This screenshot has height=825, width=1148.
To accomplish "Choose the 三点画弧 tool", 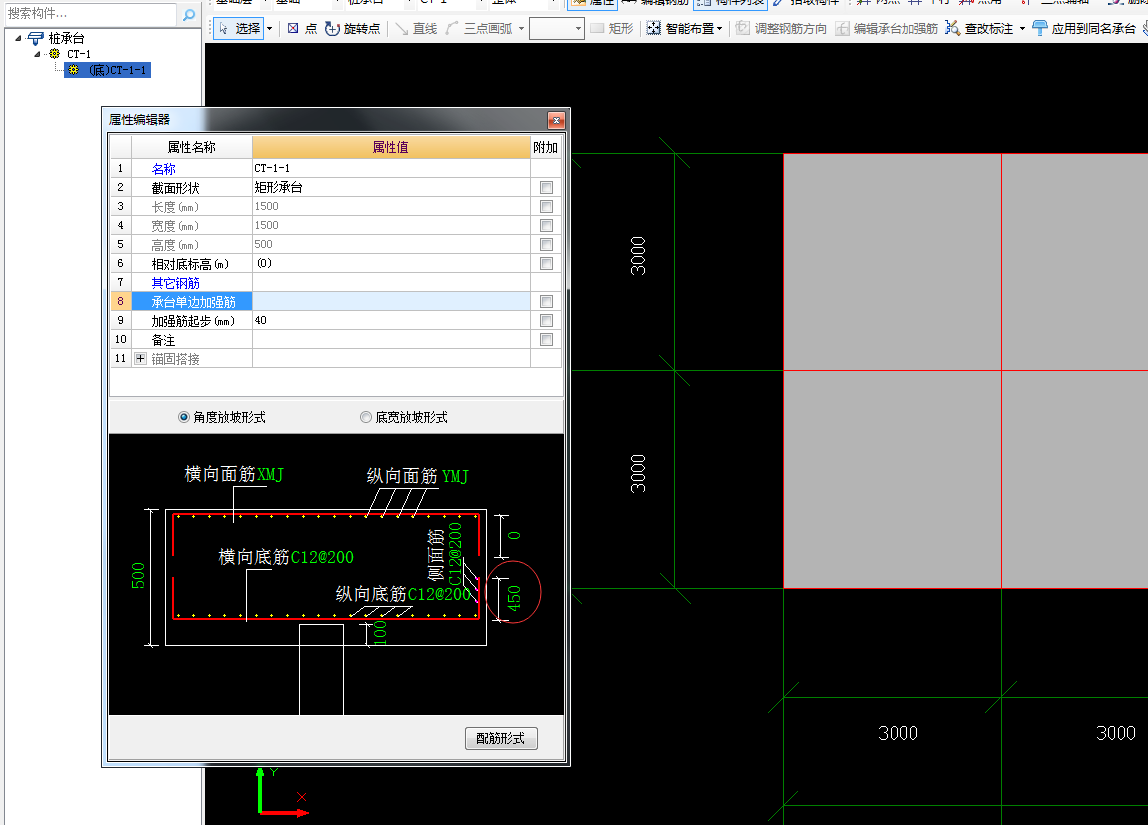I will (480, 29).
